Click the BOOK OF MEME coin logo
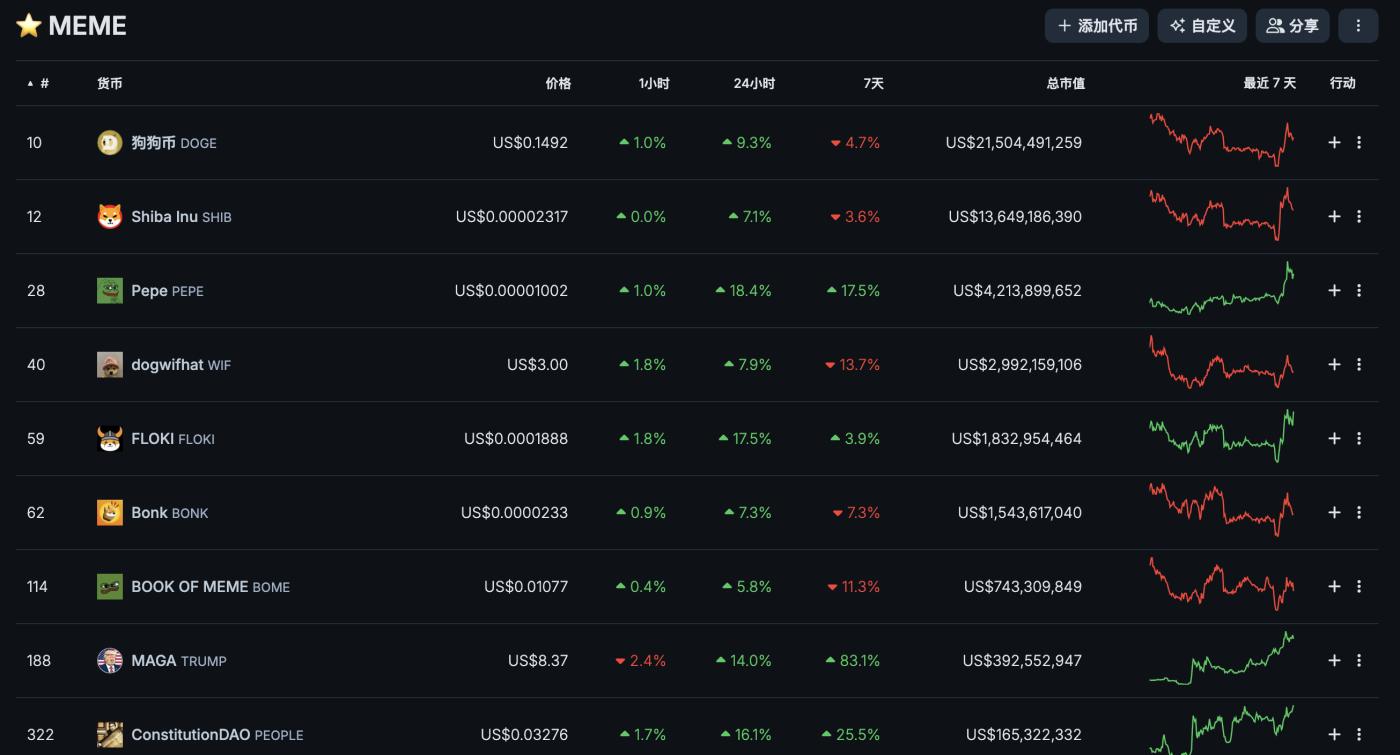The height and width of the screenshot is (755, 1400). coord(109,587)
